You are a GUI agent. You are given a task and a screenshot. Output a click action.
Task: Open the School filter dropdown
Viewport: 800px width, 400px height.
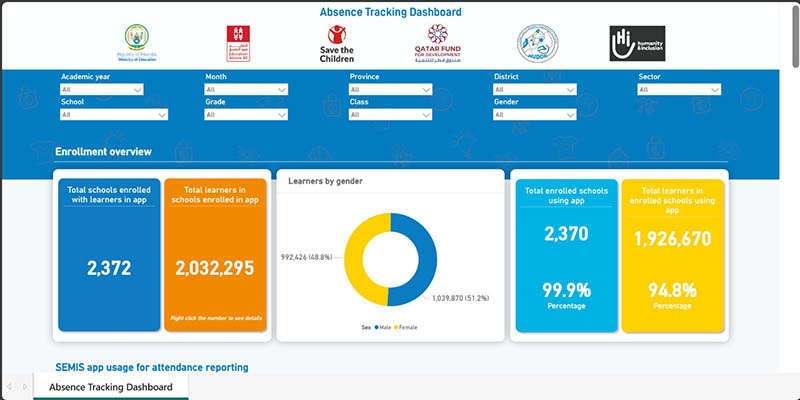tap(114, 115)
